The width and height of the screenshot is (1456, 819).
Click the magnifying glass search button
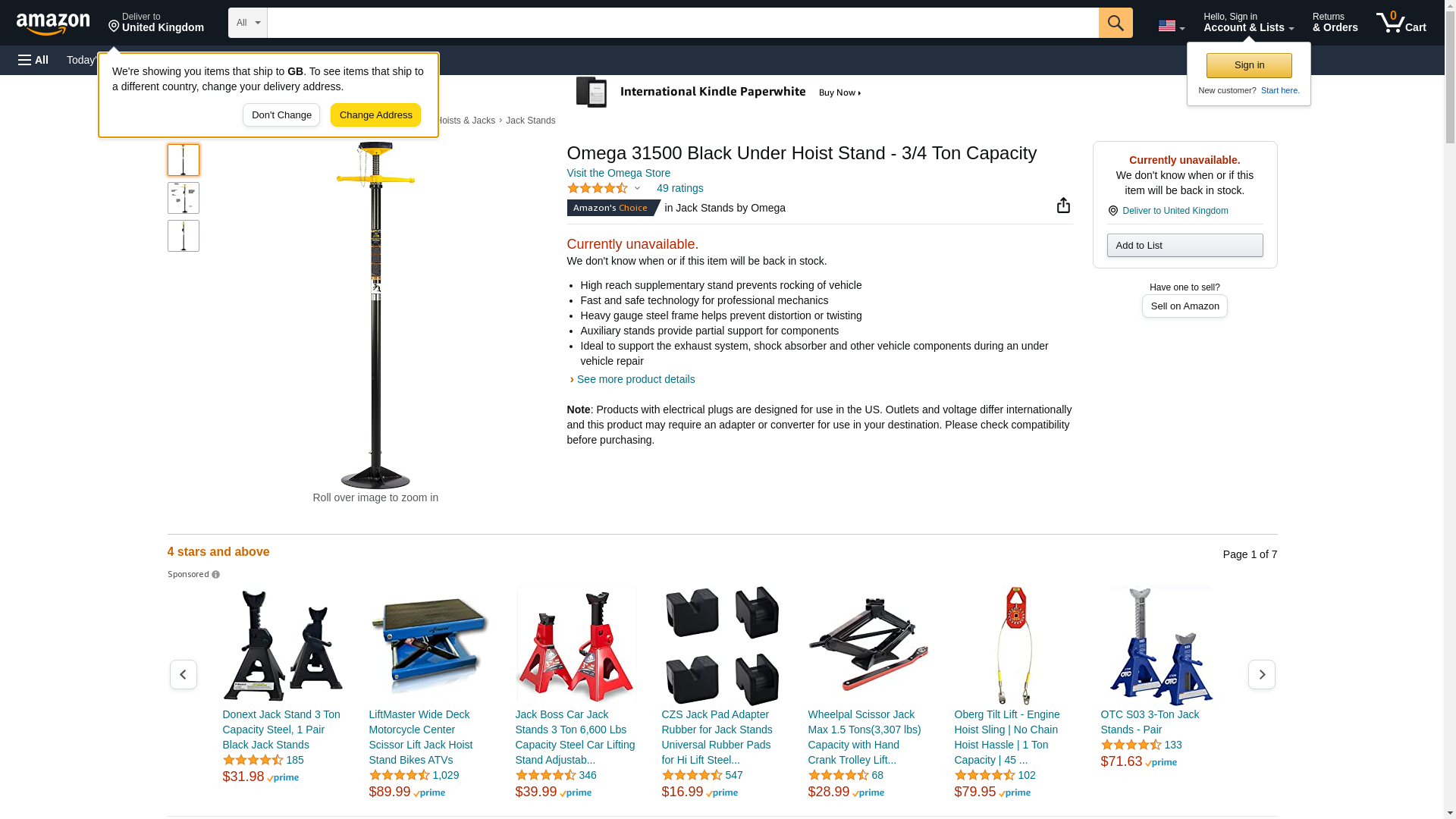[x=1116, y=23]
